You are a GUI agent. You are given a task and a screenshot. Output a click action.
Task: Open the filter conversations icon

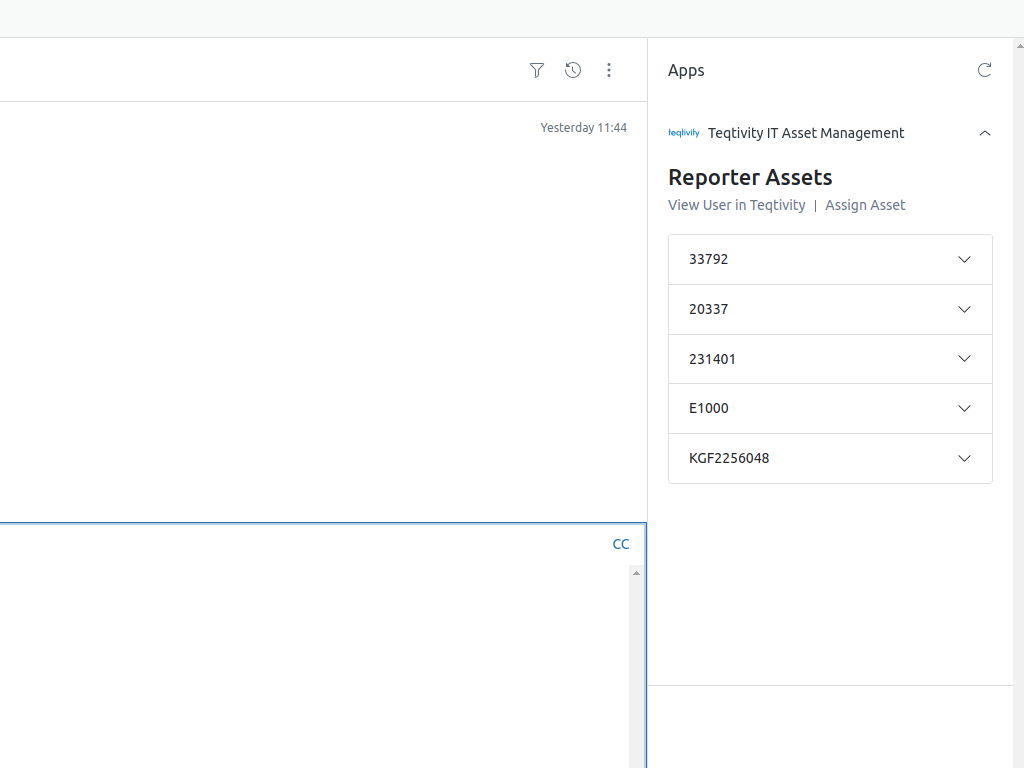(537, 70)
